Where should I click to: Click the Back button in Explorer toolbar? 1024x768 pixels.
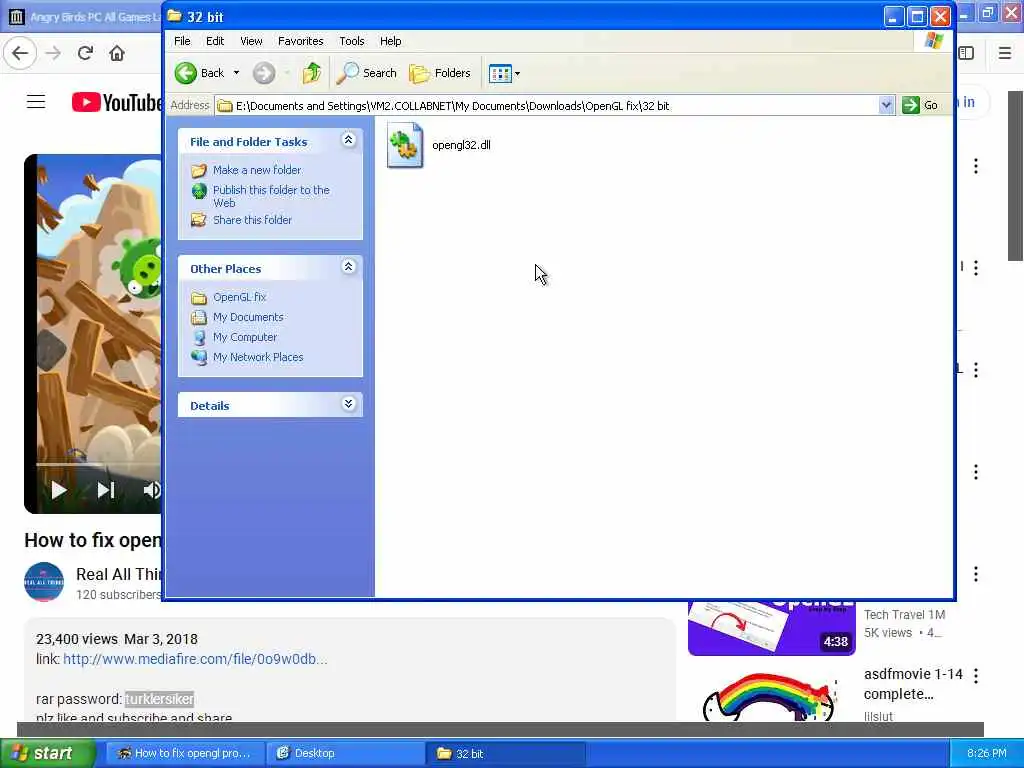[x=200, y=73]
